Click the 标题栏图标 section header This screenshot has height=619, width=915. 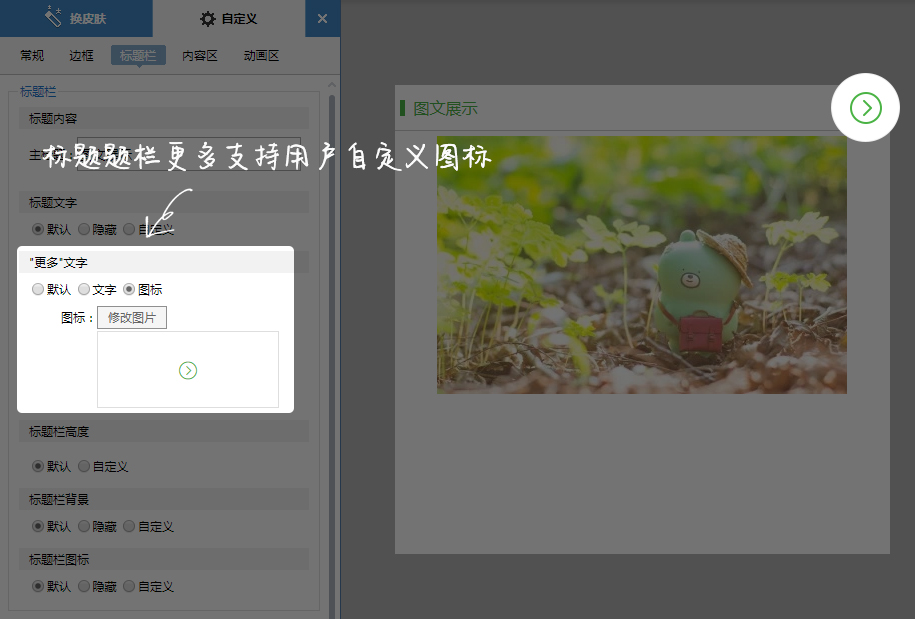pos(164,559)
